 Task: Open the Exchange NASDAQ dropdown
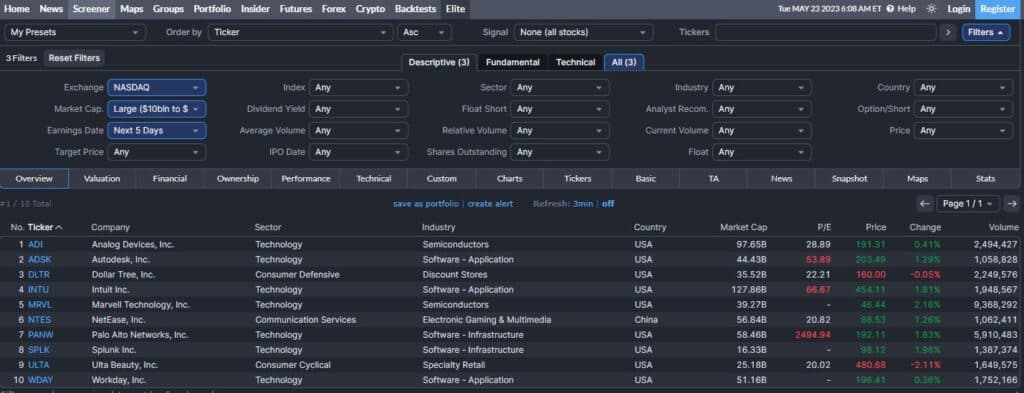click(157, 87)
